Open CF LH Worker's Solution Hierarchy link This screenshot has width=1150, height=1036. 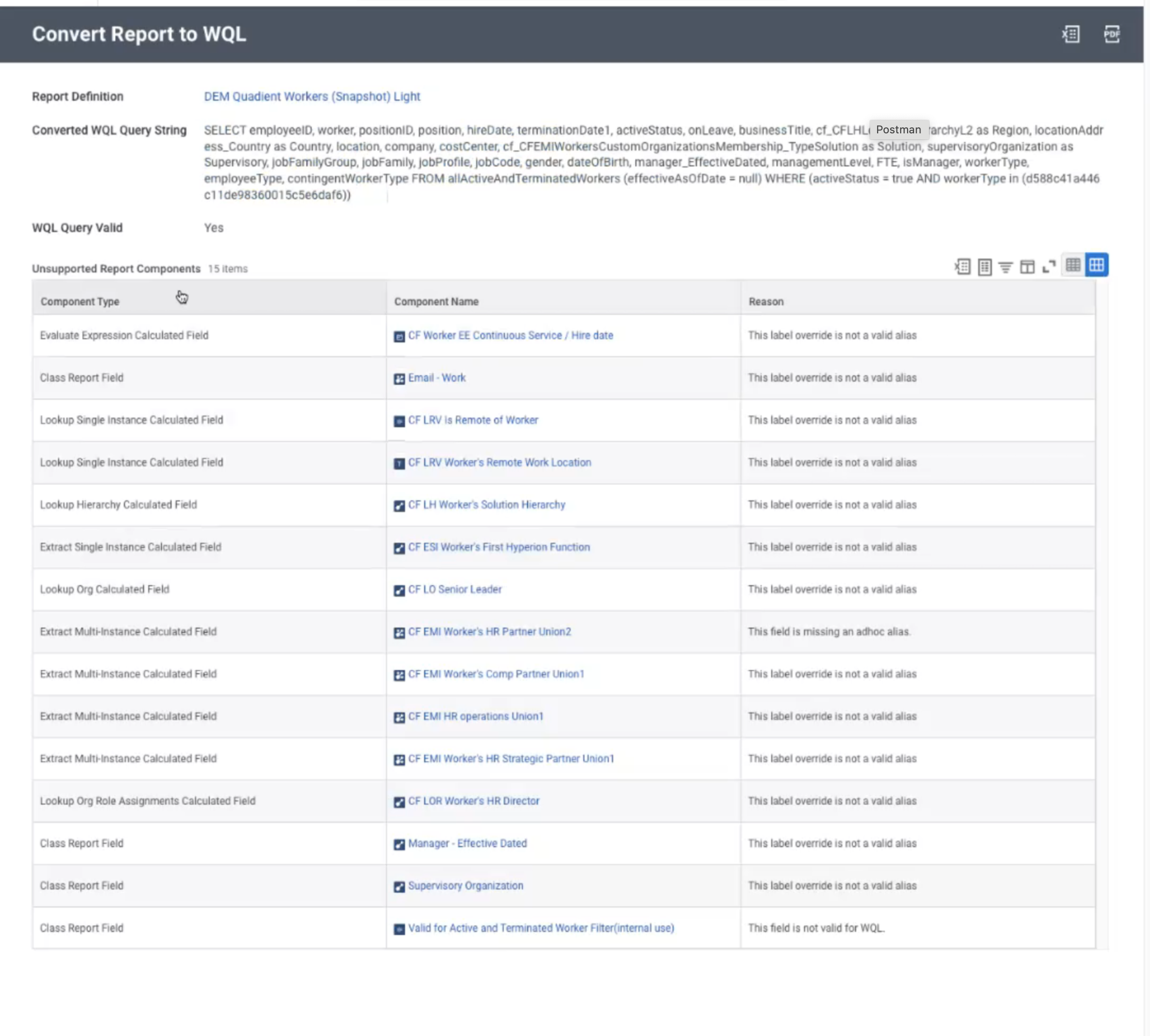pyautogui.click(x=486, y=505)
